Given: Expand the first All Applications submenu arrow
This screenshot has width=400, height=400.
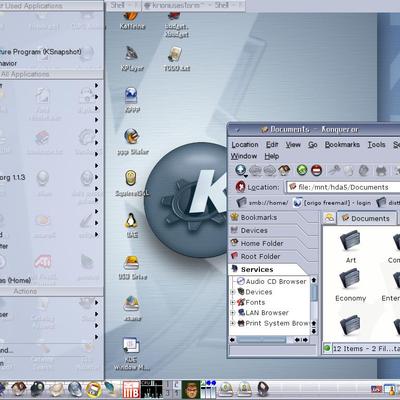Looking at the screenshot, I should [96, 85].
